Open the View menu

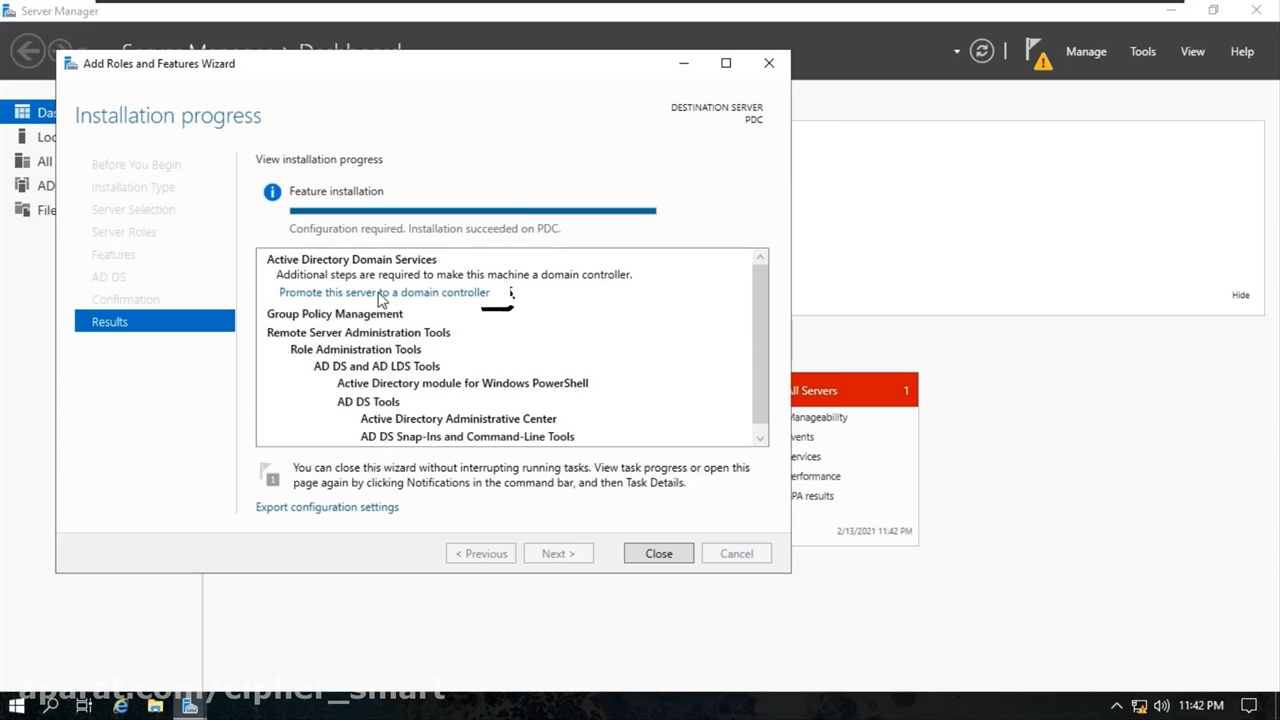click(1192, 52)
